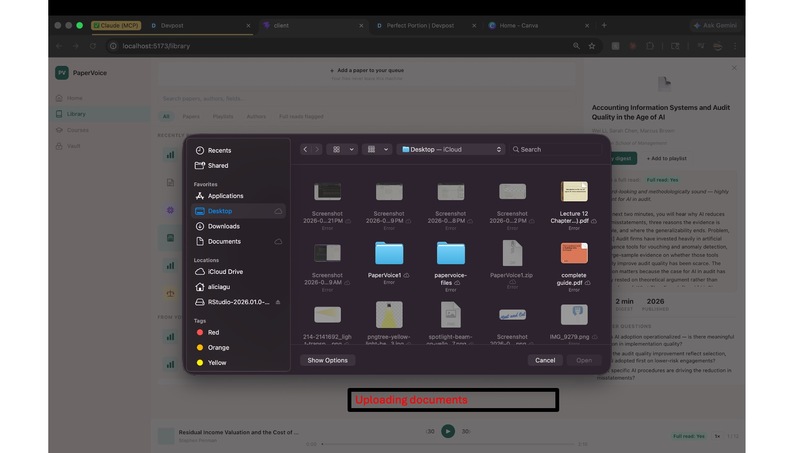Open the Chrome menu three dots
Viewport: 806px width, 453px height.
tap(735, 46)
